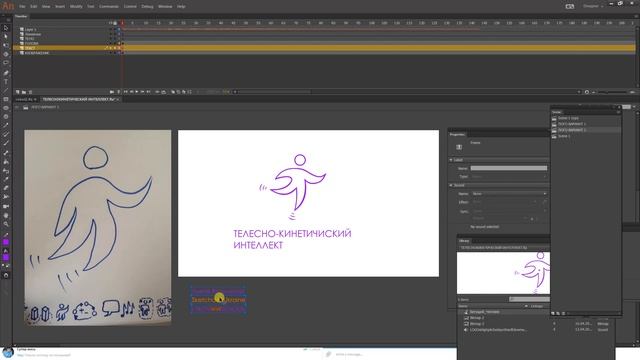Screen dimensions: 640x360
Task: Open the Commands menu
Action: coord(109,7)
